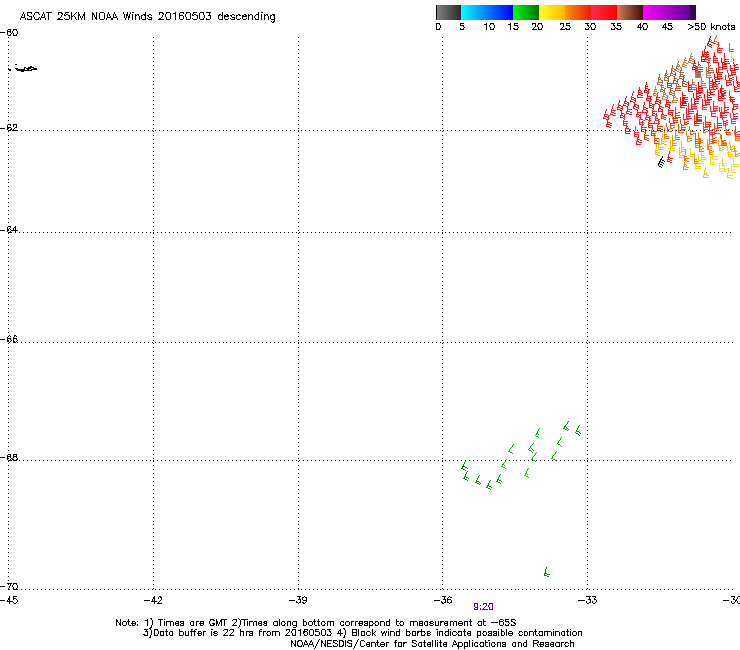Click the -60 latitude axis label
This screenshot has height=650, width=740.
[x=9, y=33]
